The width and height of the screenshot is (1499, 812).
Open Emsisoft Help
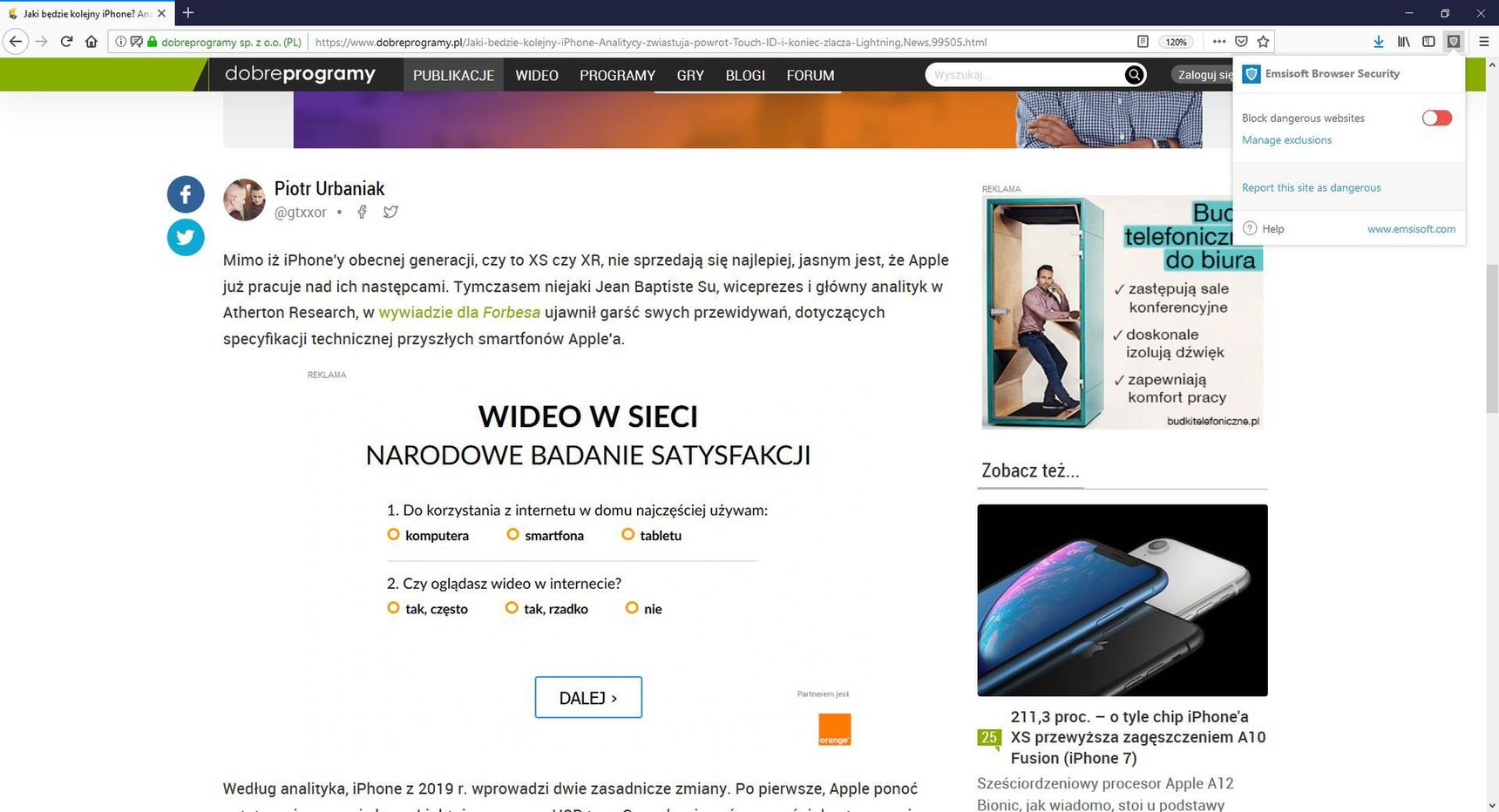(x=1264, y=228)
